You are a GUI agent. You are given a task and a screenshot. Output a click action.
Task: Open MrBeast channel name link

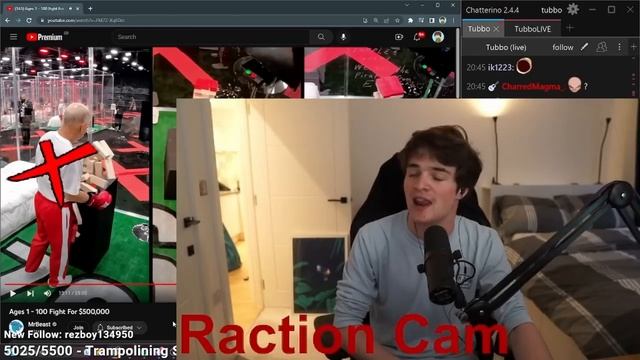40,324
